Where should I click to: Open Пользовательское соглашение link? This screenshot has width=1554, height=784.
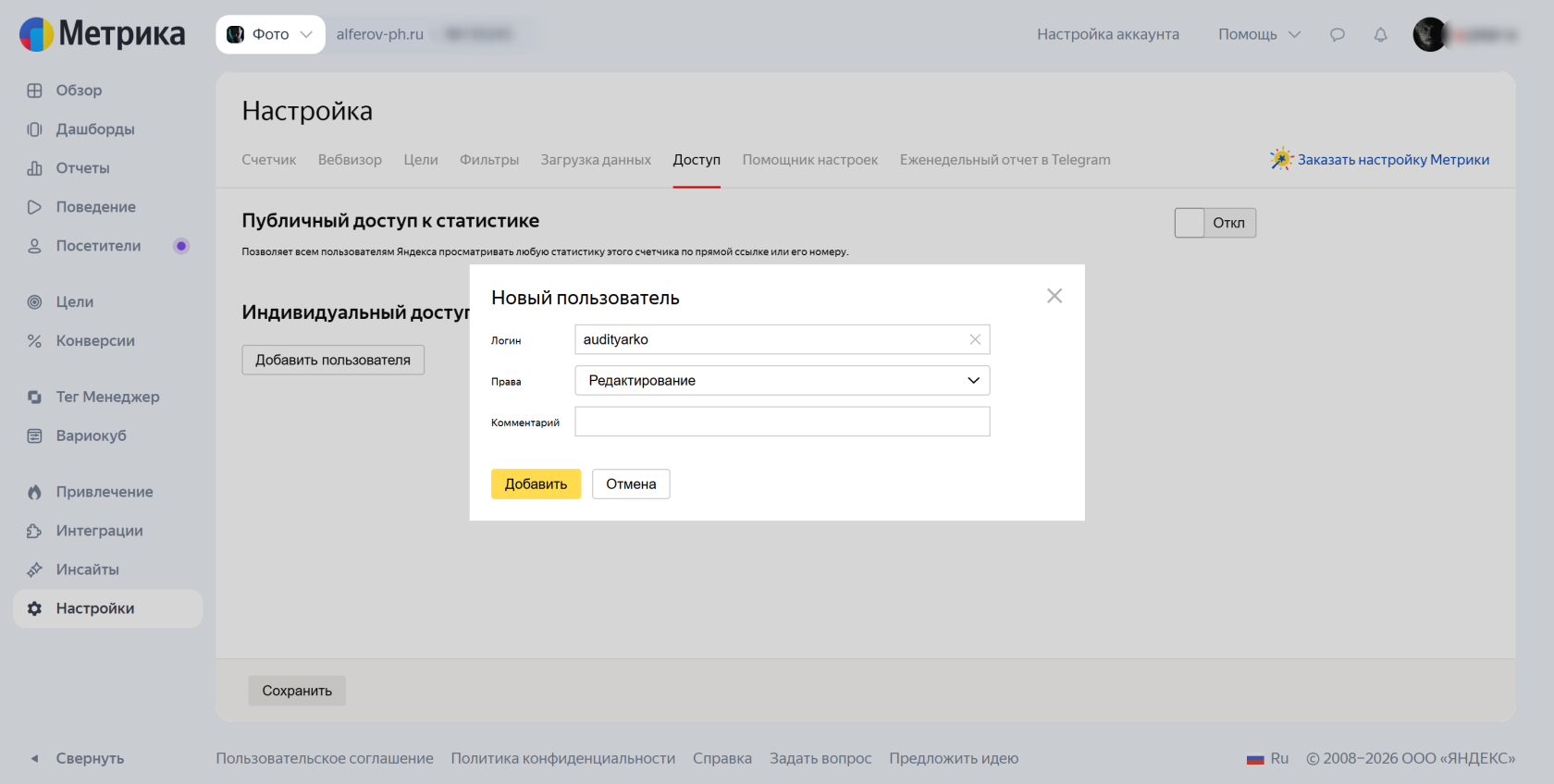[x=325, y=758]
